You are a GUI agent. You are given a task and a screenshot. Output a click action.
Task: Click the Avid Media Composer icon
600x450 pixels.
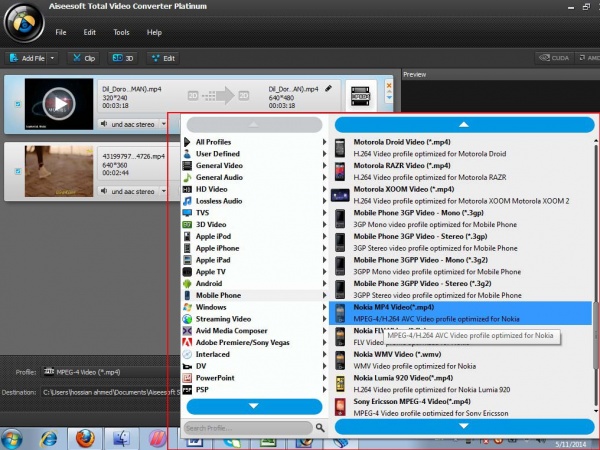click(187, 331)
